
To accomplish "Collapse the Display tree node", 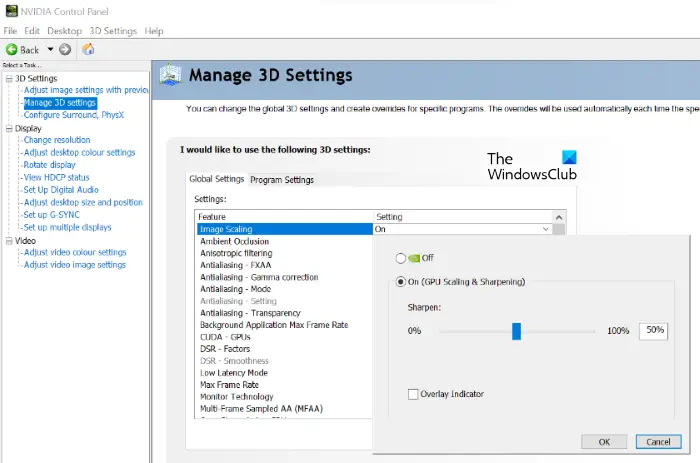I will [9, 129].
